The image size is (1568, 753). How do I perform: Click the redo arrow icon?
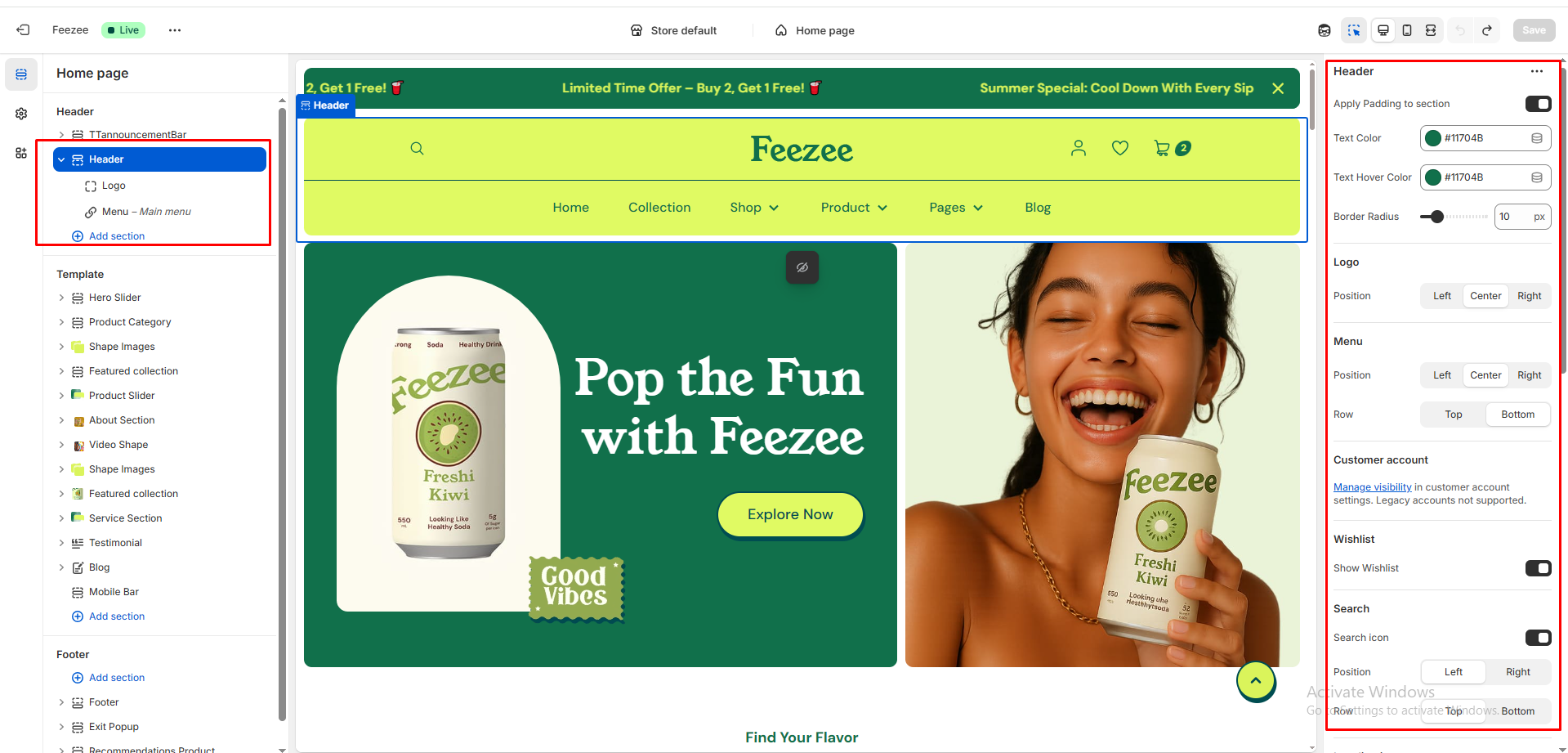pyautogui.click(x=1487, y=30)
